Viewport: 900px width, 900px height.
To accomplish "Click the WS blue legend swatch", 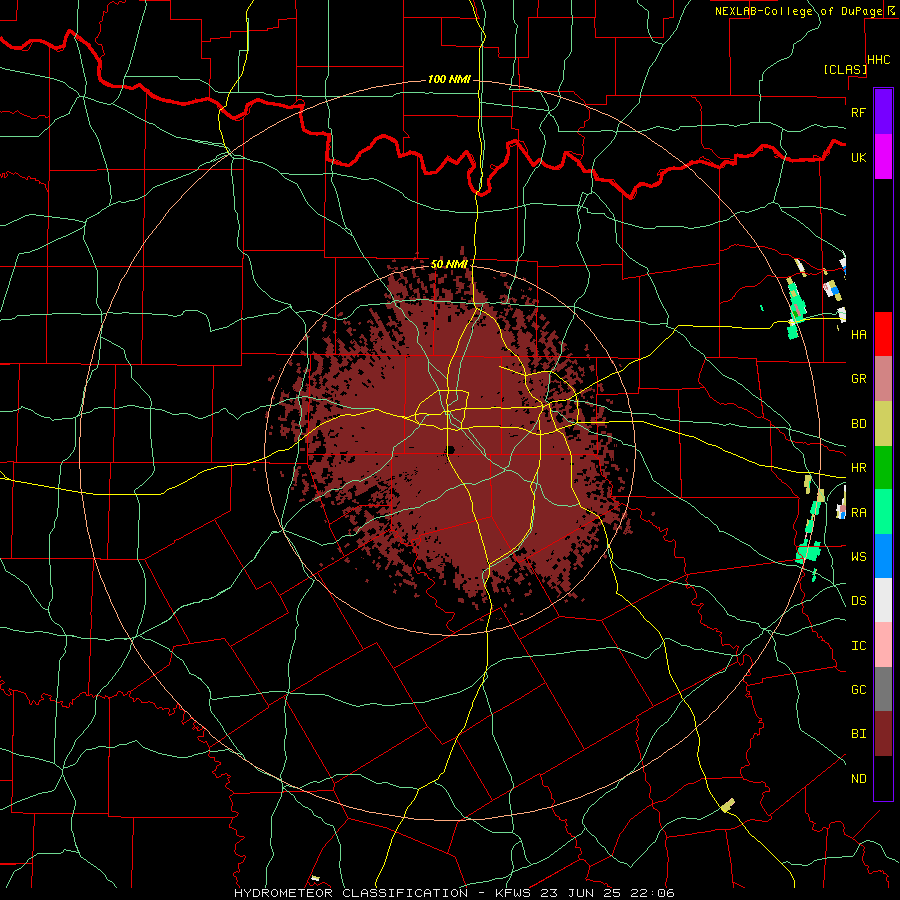I will pyautogui.click(x=883, y=556).
